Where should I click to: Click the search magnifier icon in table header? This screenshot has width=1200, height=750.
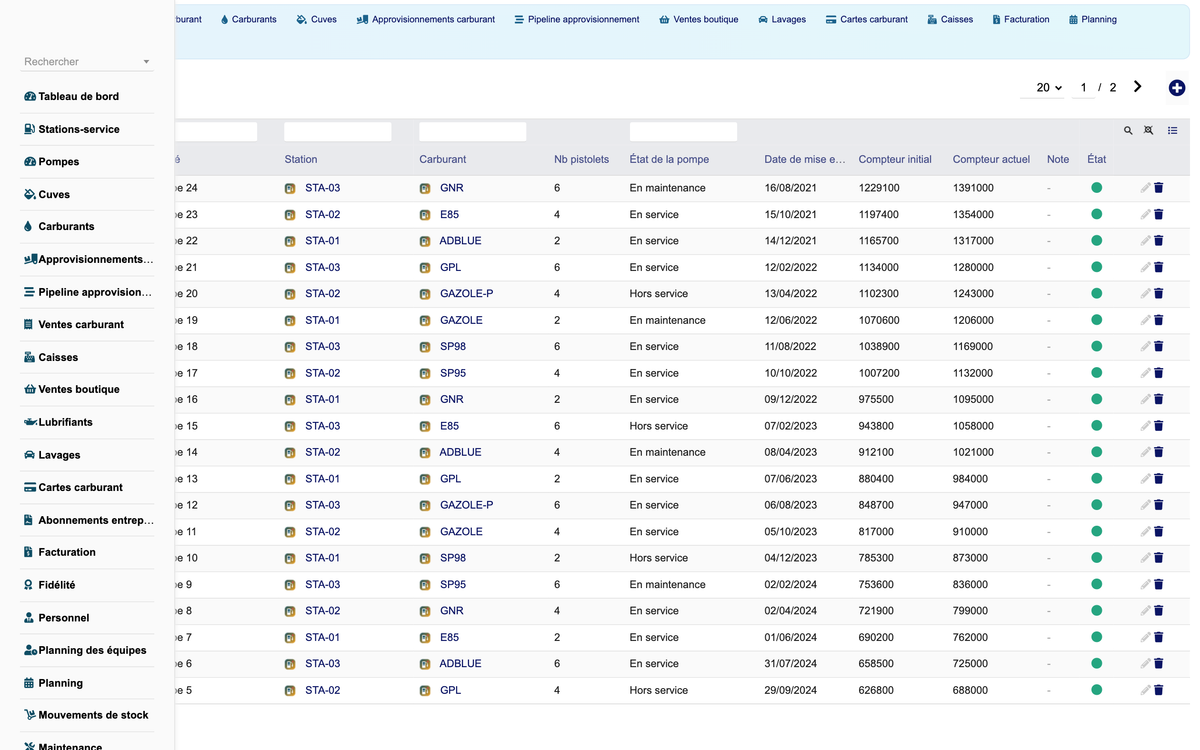1128,131
